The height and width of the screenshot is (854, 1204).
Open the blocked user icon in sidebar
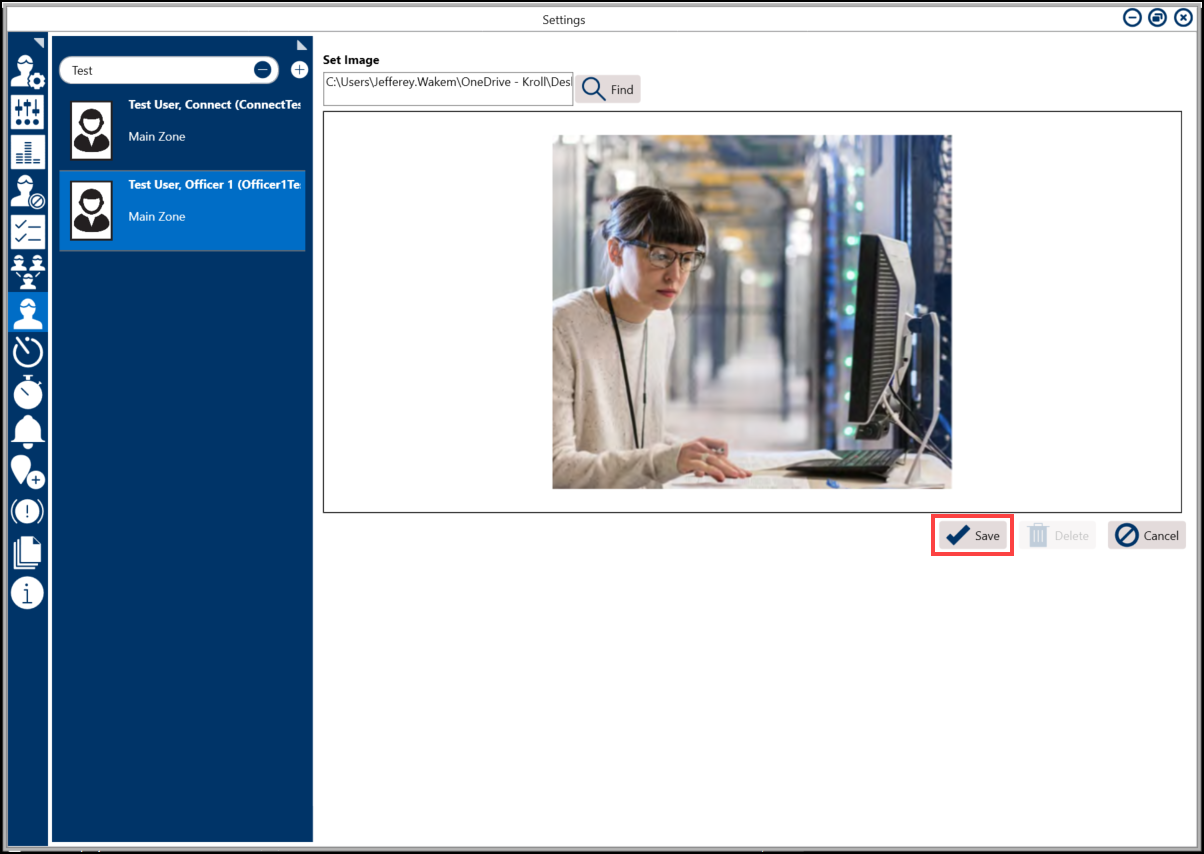point(27,192)
